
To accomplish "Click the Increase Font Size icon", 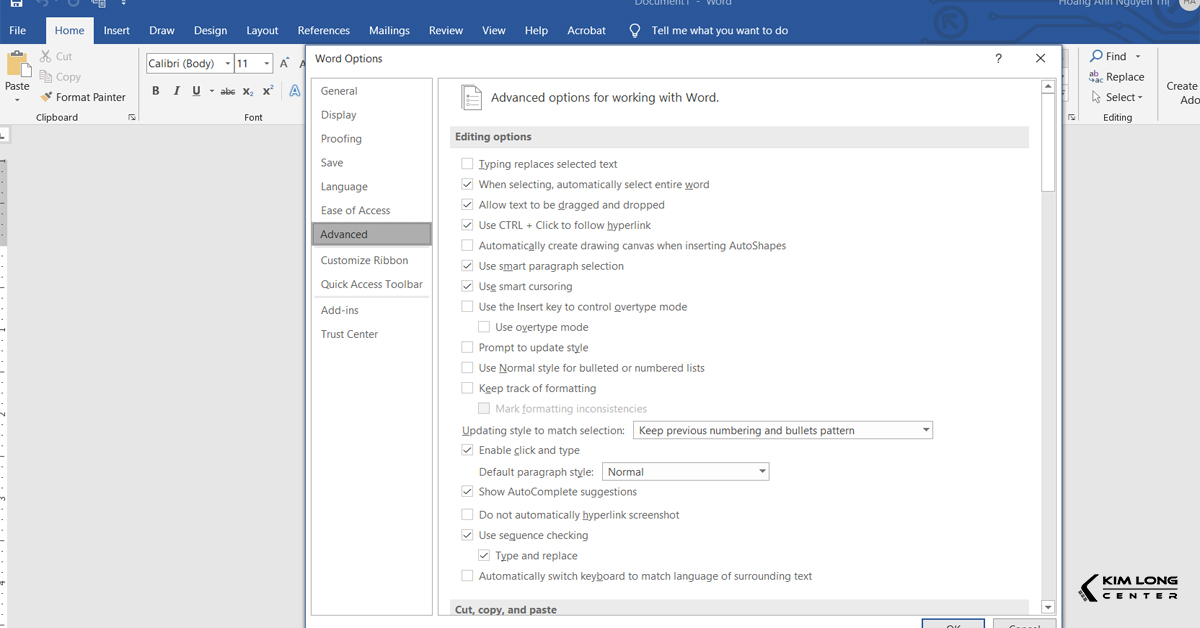I will (285, 63).
